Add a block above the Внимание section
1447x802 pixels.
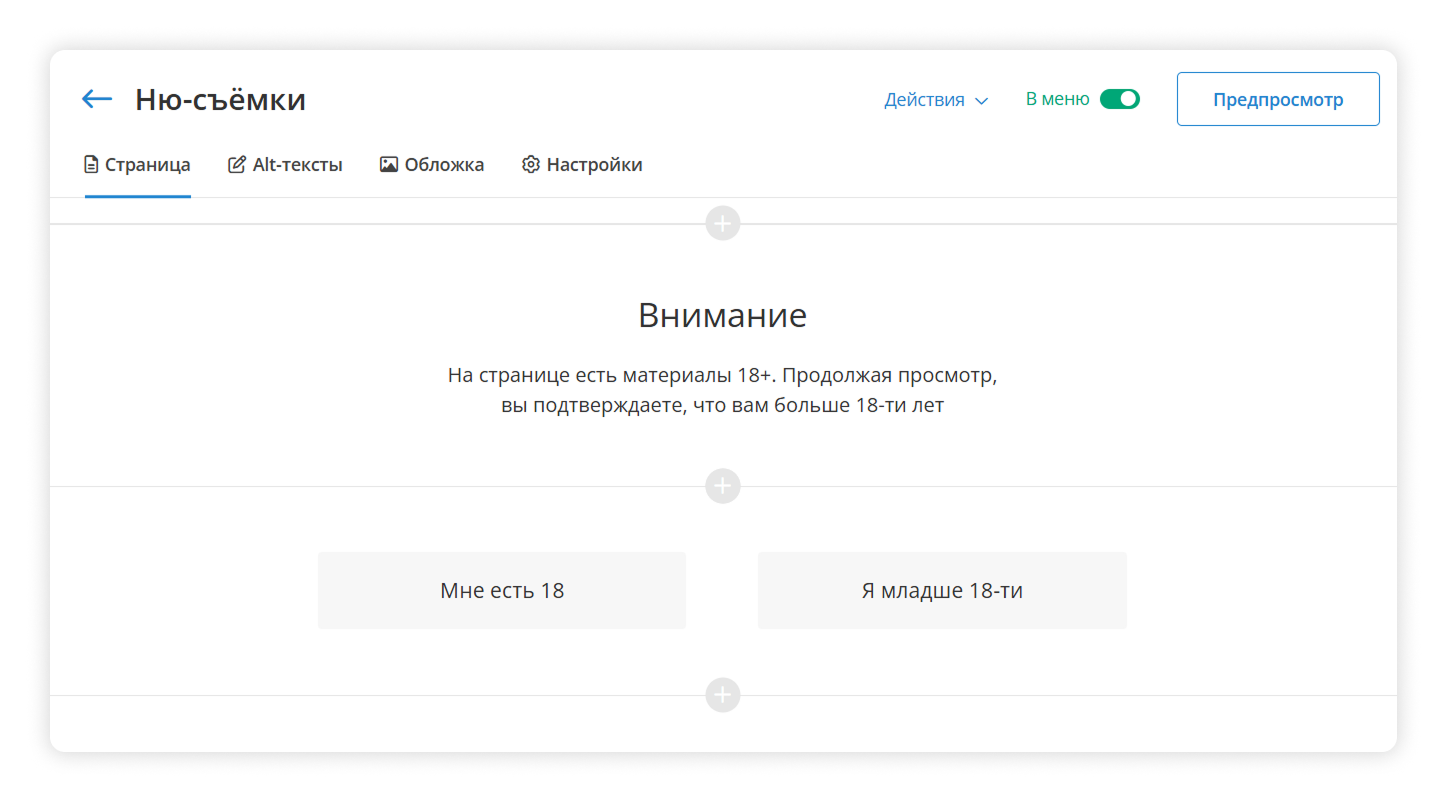pos(722,223)
